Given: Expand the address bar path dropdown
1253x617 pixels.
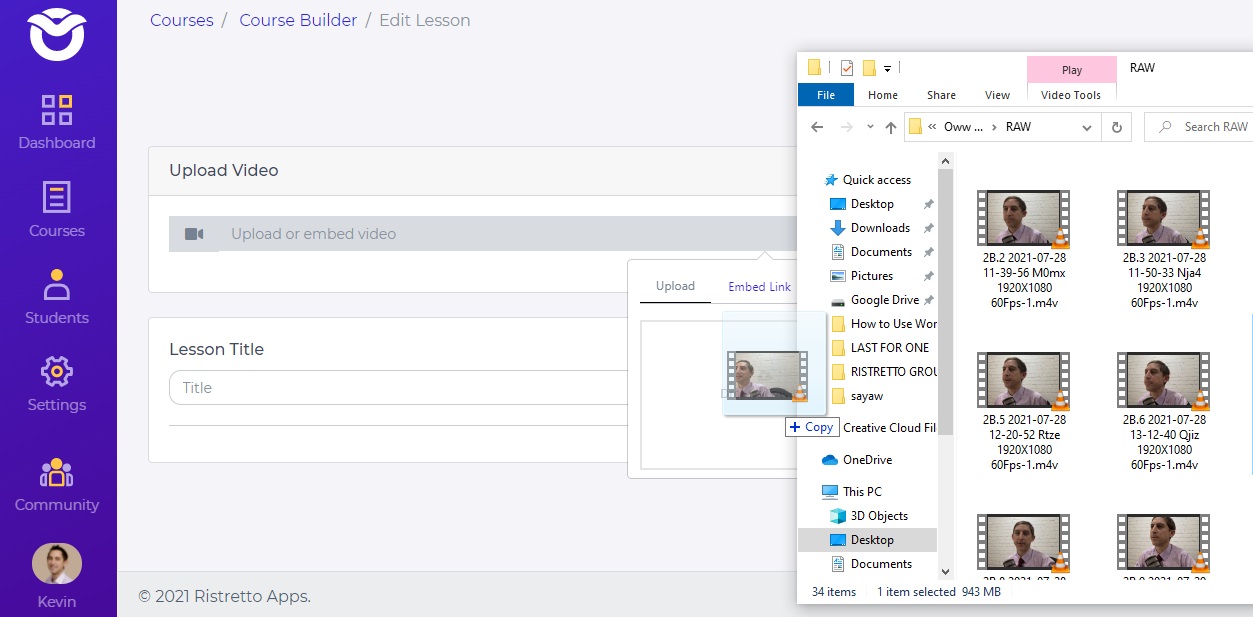Looking at the screenshot, I should (1088, 127).
